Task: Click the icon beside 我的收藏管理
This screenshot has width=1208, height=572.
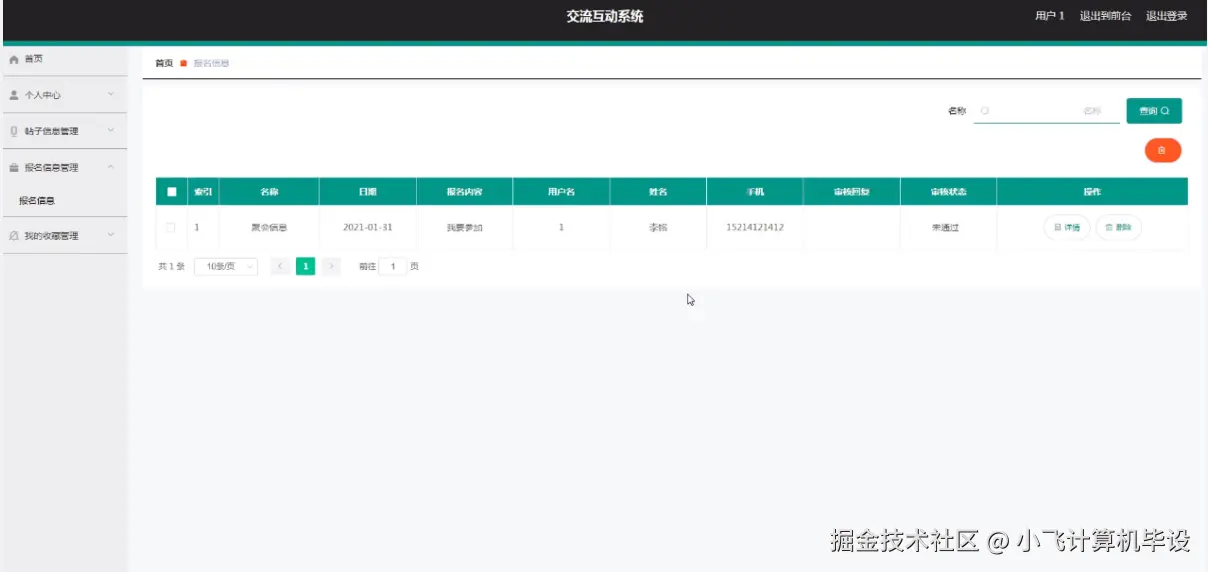Action: click(14, 236)
